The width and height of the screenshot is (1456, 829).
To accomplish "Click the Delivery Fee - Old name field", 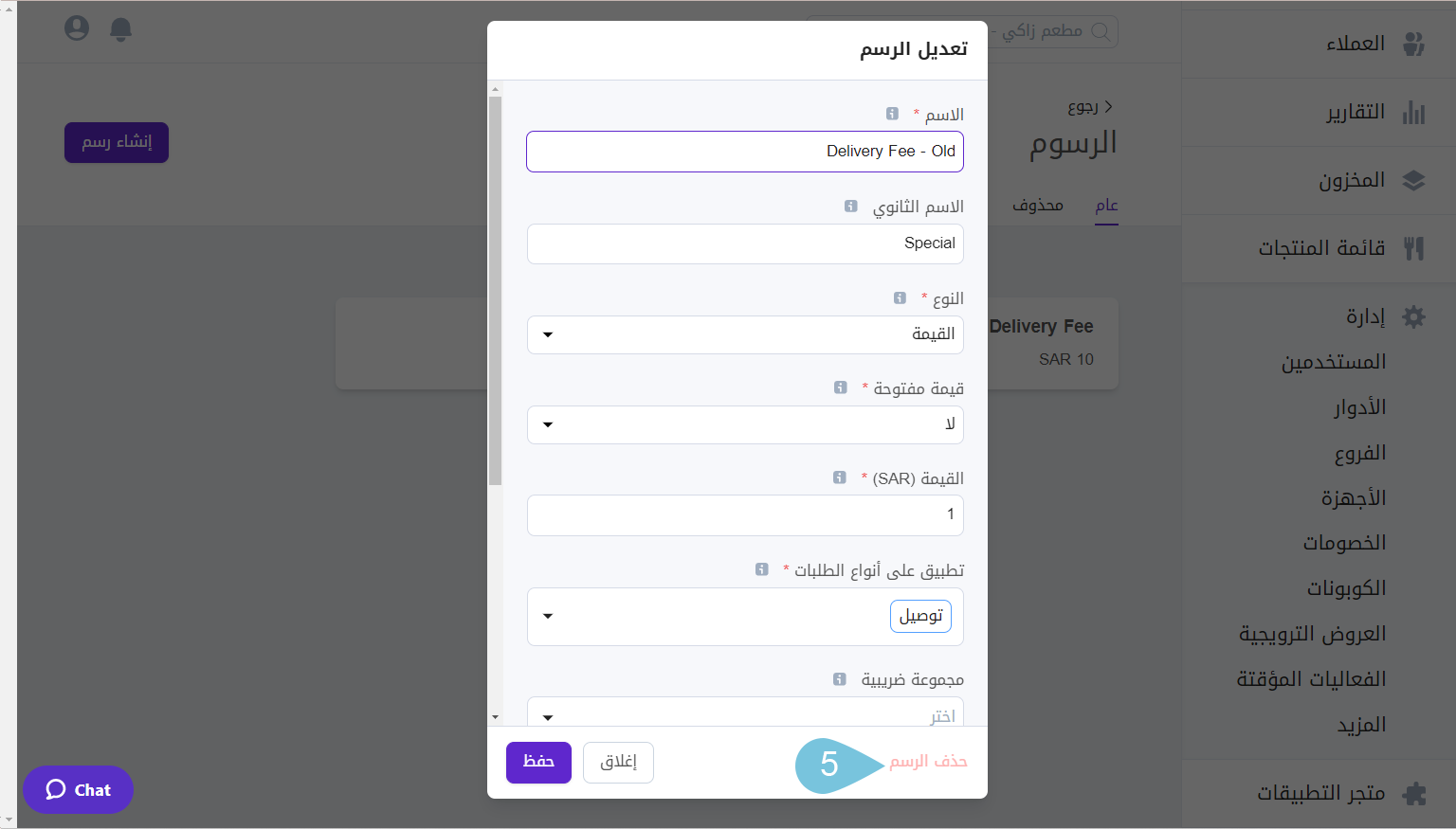I will 744,152.
